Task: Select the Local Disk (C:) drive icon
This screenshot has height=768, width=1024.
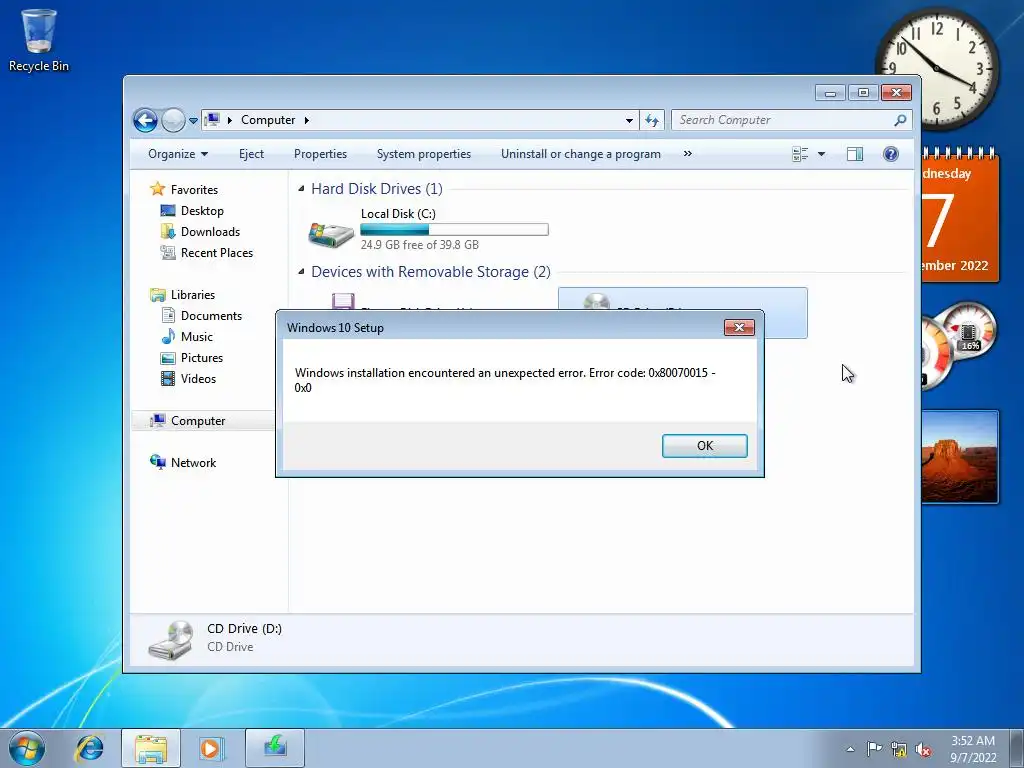Action: (x=331, y=234)
